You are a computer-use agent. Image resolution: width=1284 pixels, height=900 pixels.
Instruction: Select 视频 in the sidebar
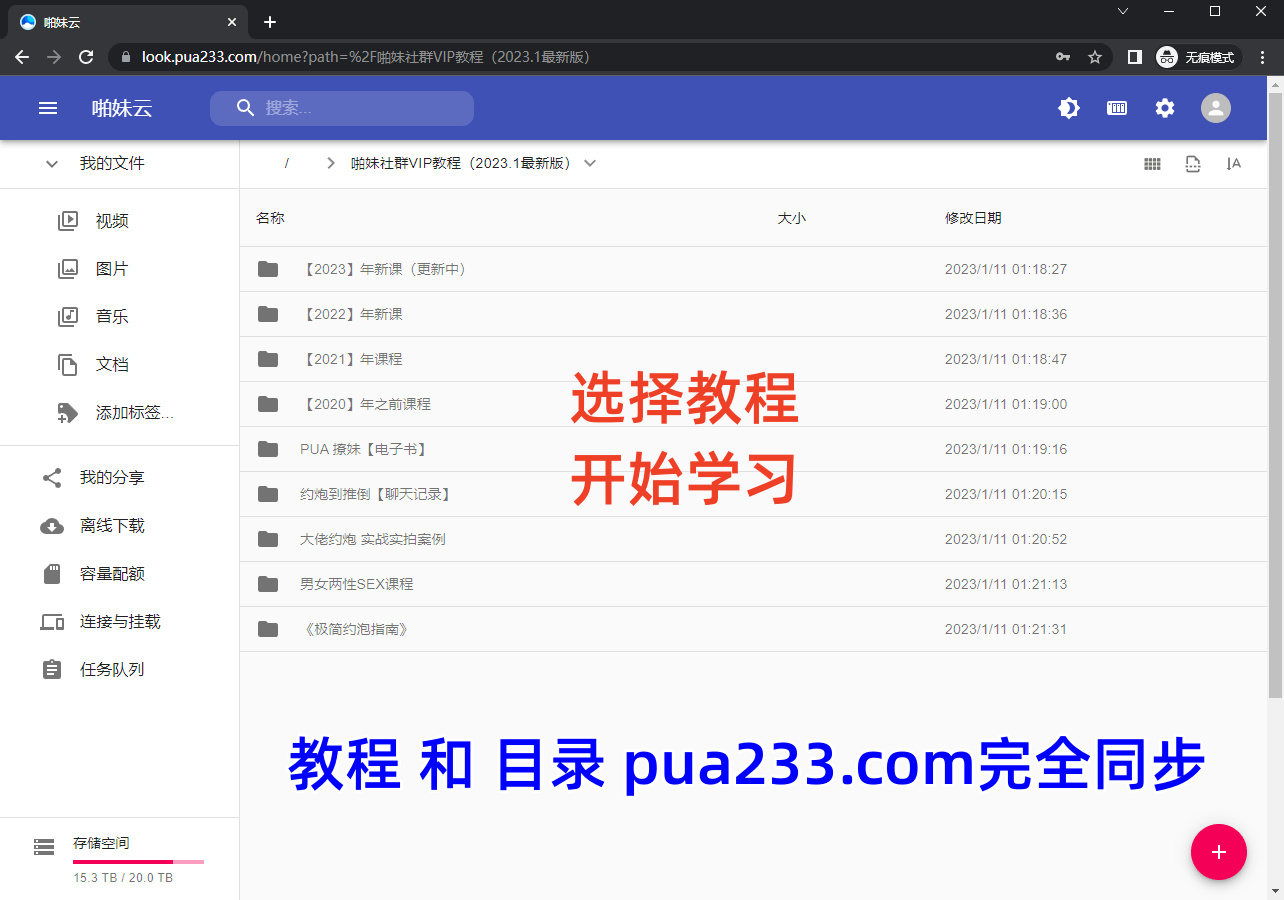pos(111,221)
